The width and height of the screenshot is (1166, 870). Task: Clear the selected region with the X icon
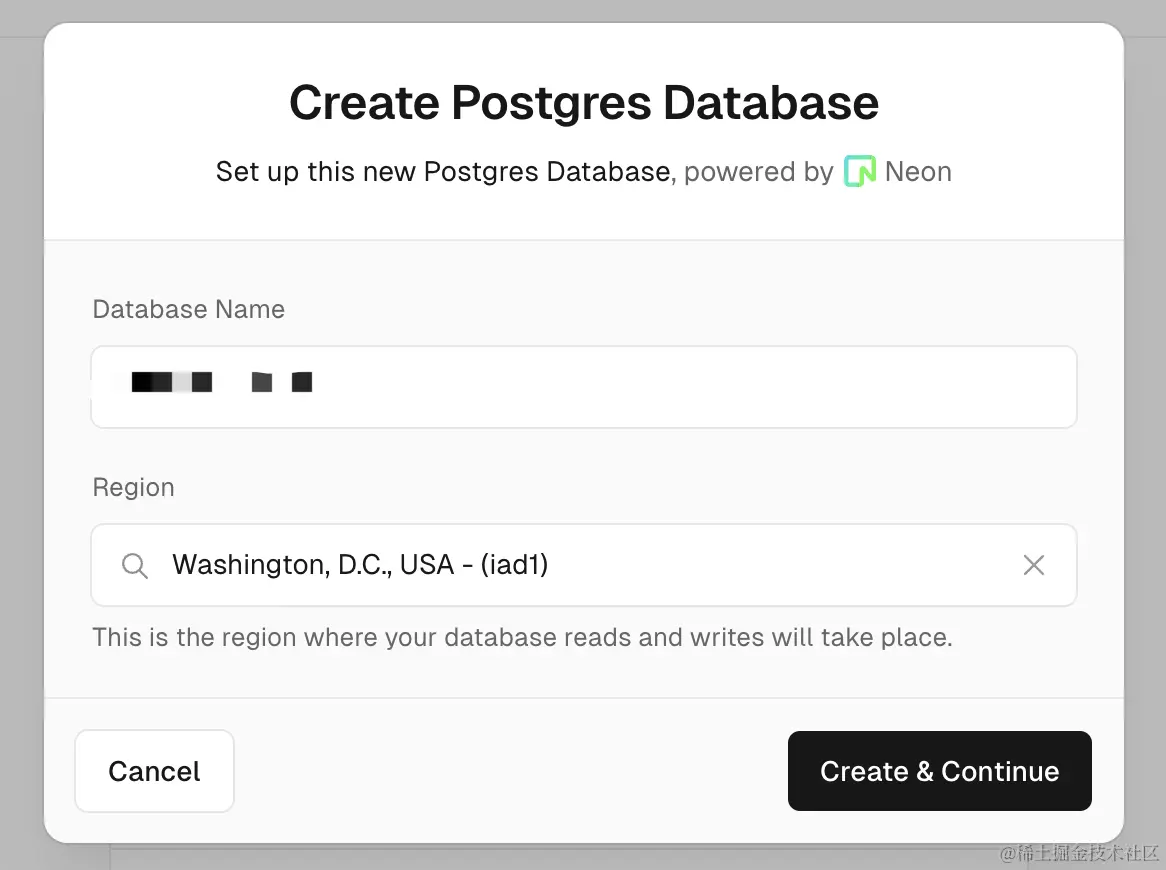coord(1034,566)
